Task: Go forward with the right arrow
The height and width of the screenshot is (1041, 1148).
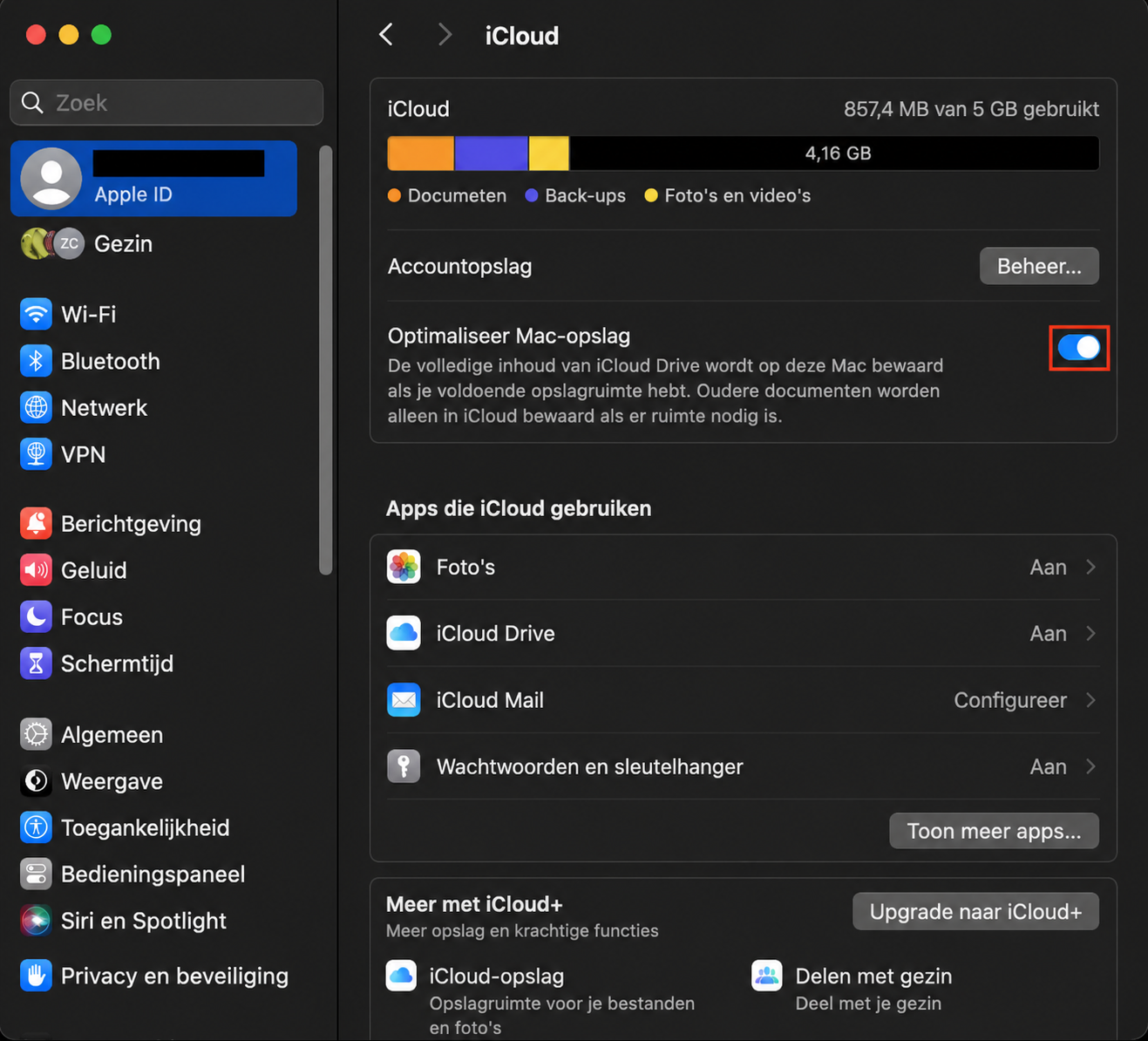Action: [445, 35]
